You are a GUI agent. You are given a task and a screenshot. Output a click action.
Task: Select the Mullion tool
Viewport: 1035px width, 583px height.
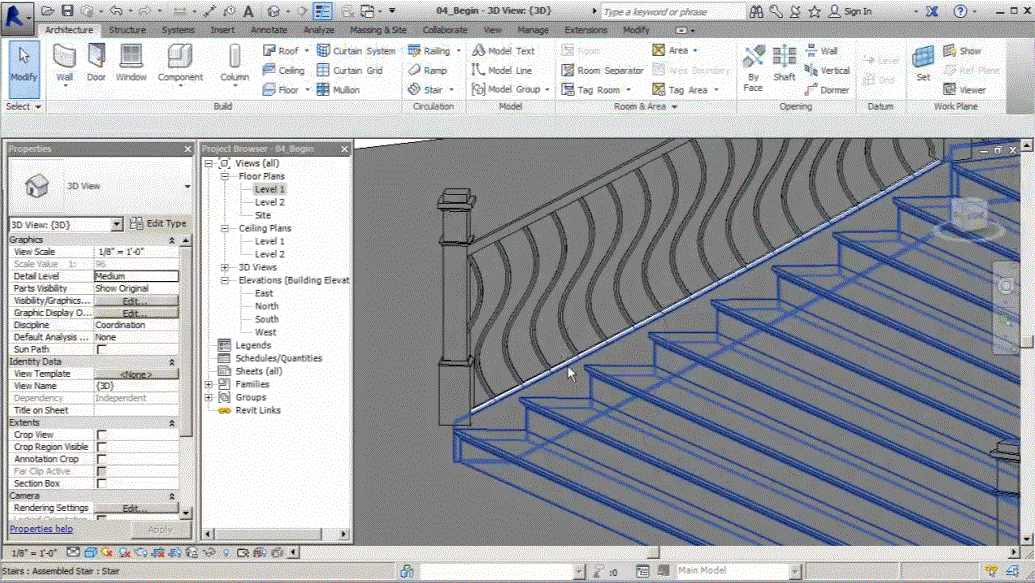(338, 89)
